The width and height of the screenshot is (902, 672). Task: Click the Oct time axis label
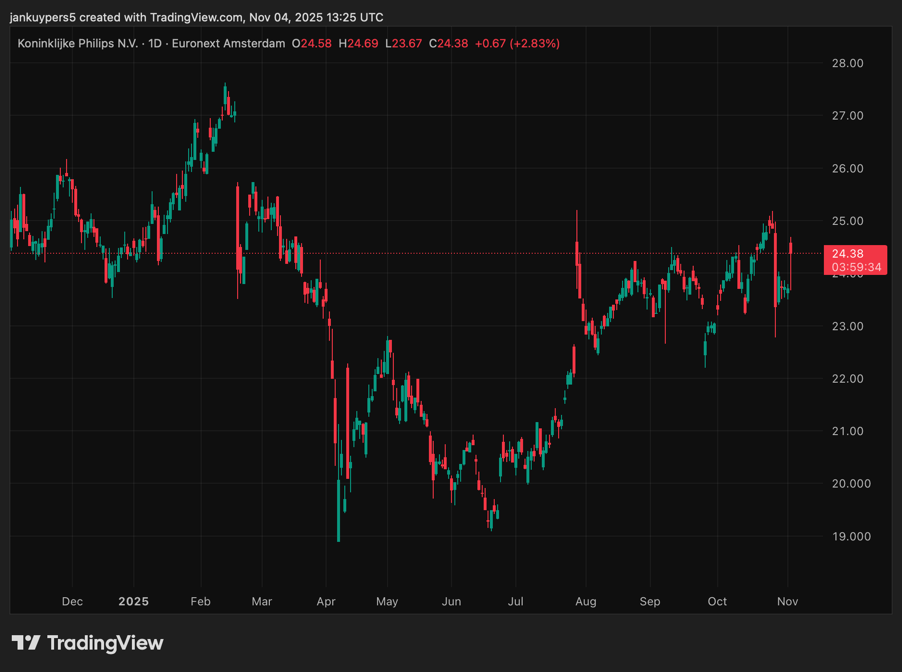point(717,601)
